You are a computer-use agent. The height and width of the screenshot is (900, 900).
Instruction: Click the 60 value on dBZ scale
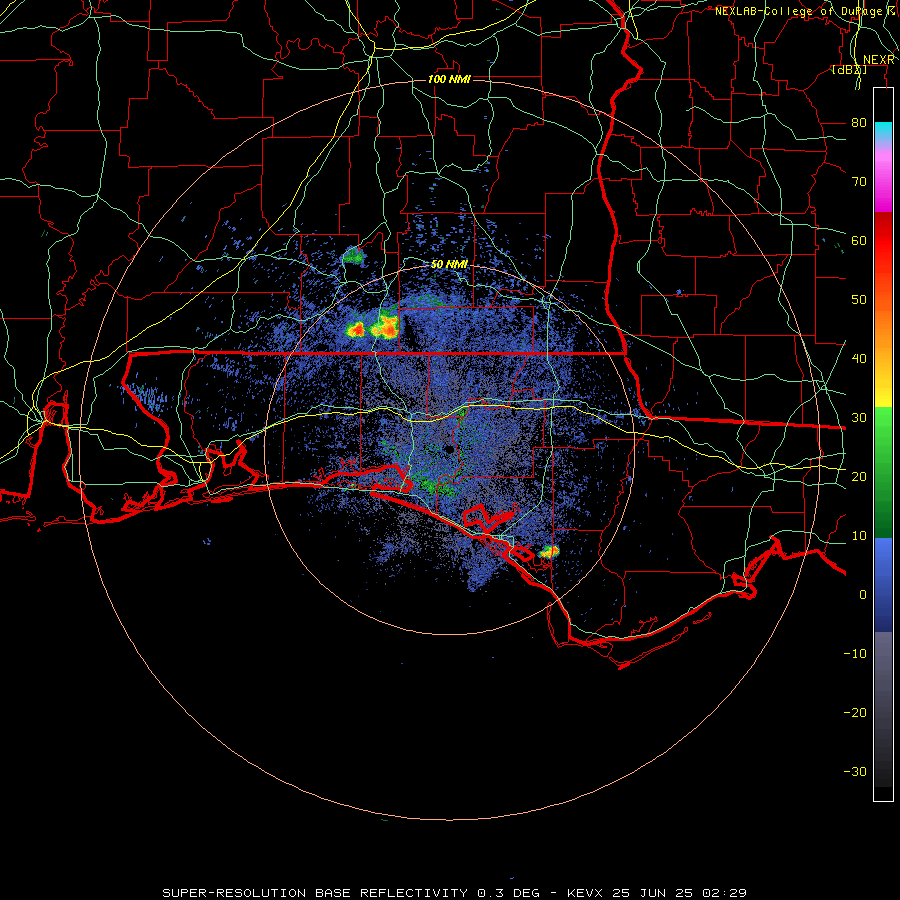[859, 240]
